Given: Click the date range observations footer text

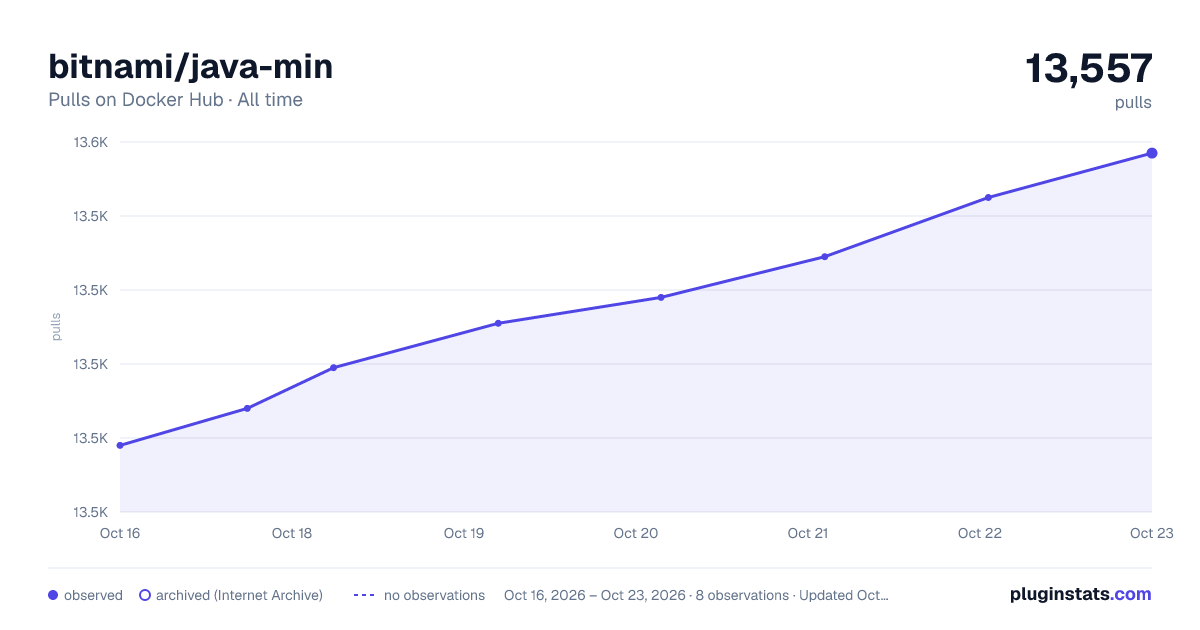Looking at the screenshot, I should [696, 595].
